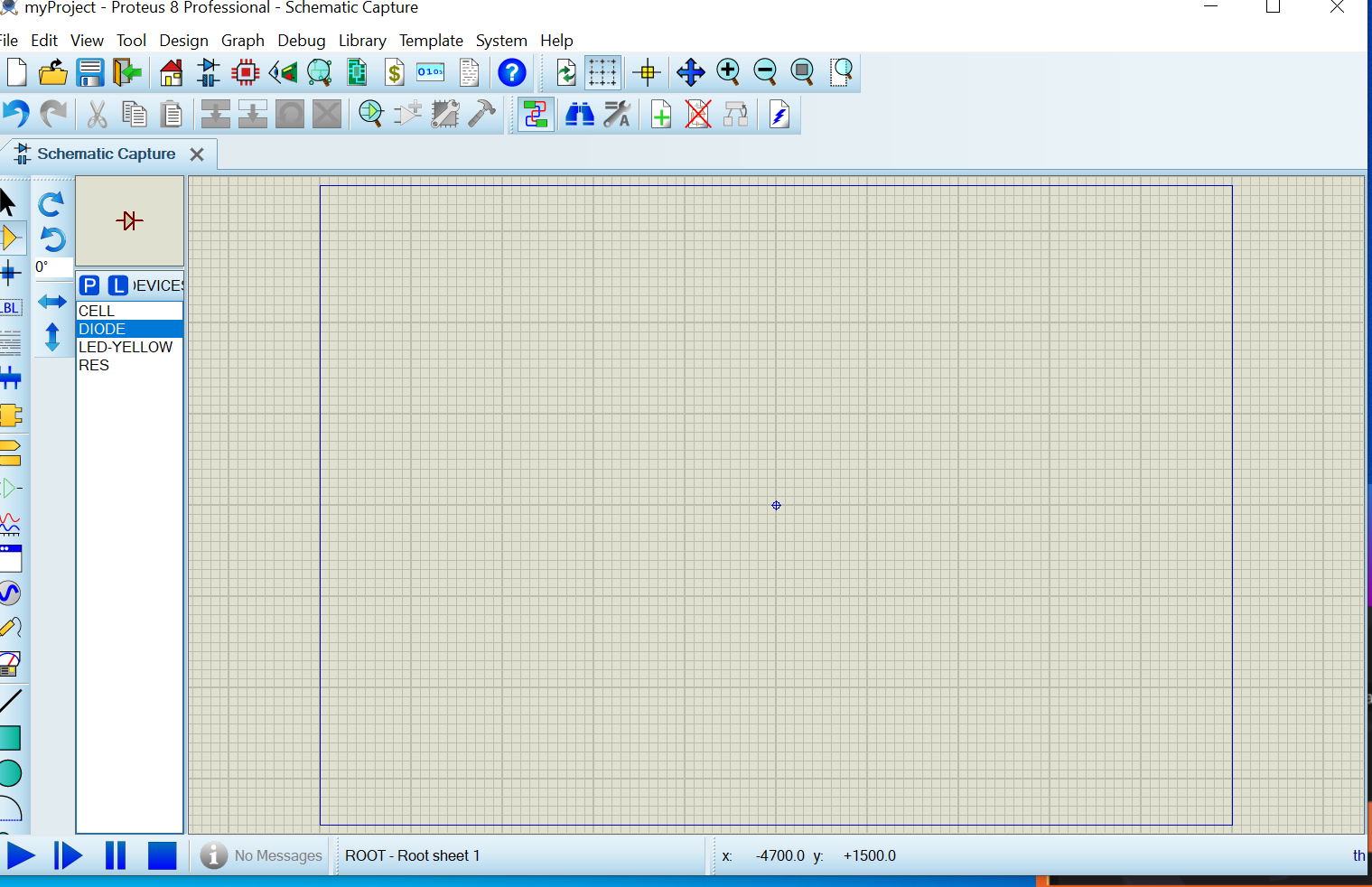Click the horizontal mirror flip arrow
The height and width of the screenshot is (887, 1372).
pos(52,302)
